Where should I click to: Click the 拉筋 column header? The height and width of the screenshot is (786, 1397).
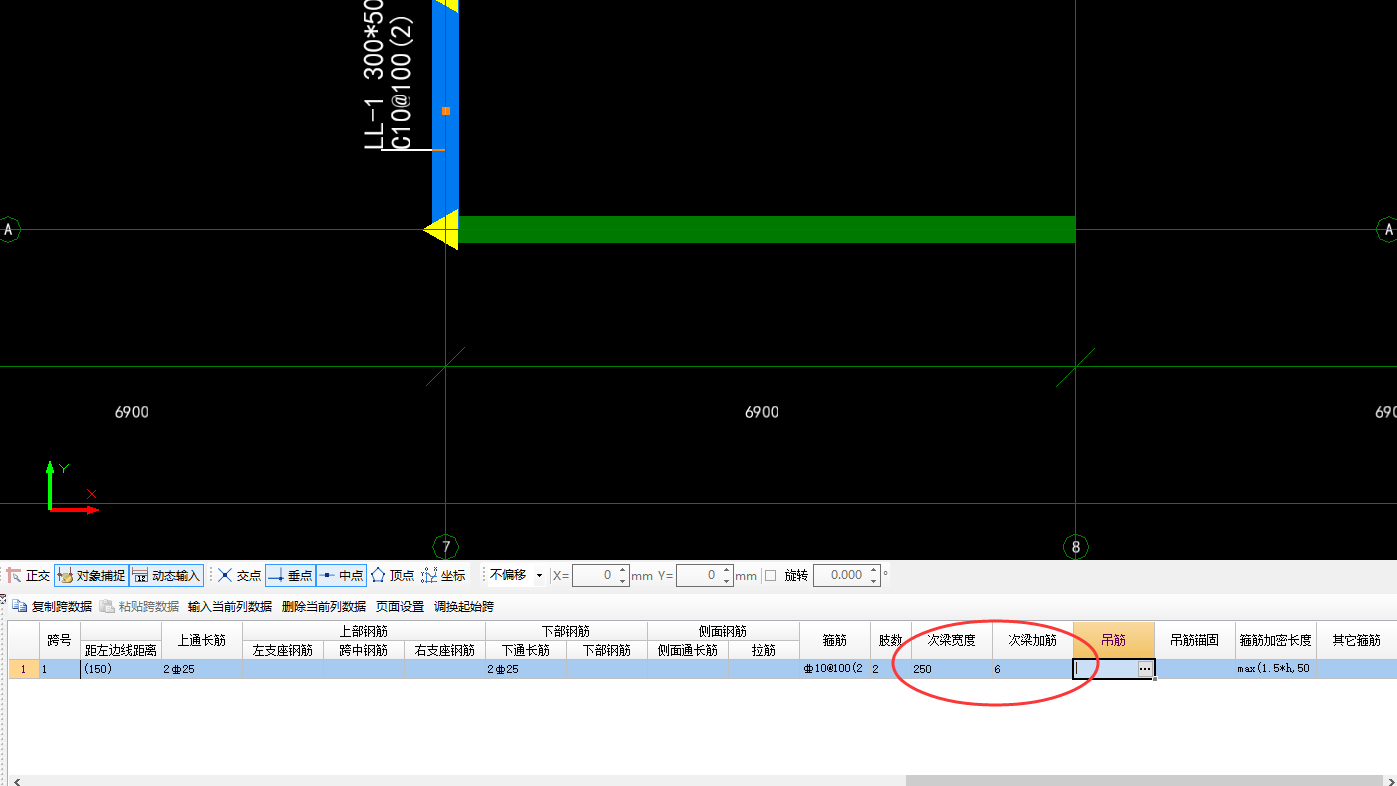point(764,650)
